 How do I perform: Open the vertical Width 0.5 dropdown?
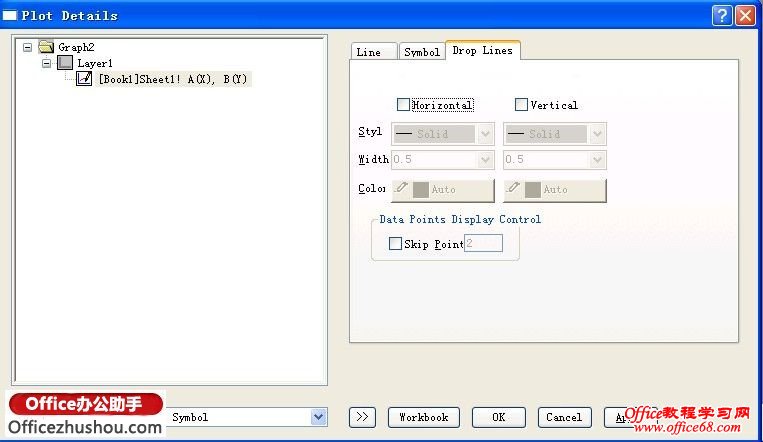point(598,160)
